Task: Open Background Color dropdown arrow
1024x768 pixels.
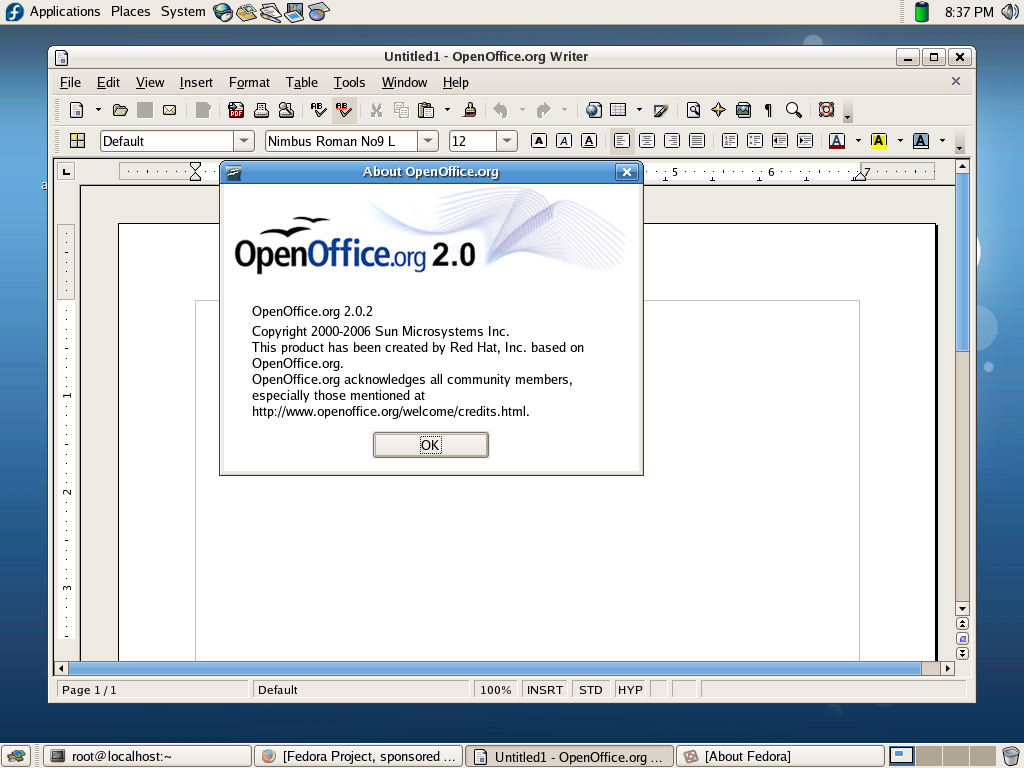Action: pyautogui.click(x=942, y=140)
